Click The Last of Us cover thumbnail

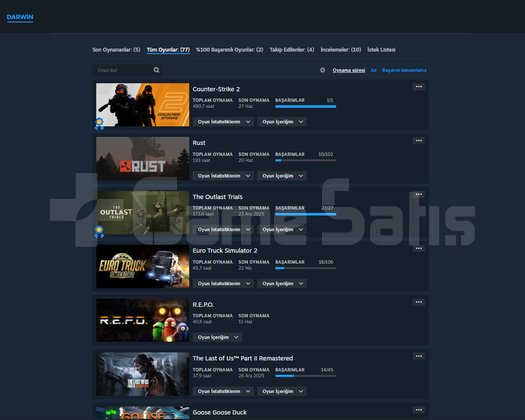(x=143, y=374)
